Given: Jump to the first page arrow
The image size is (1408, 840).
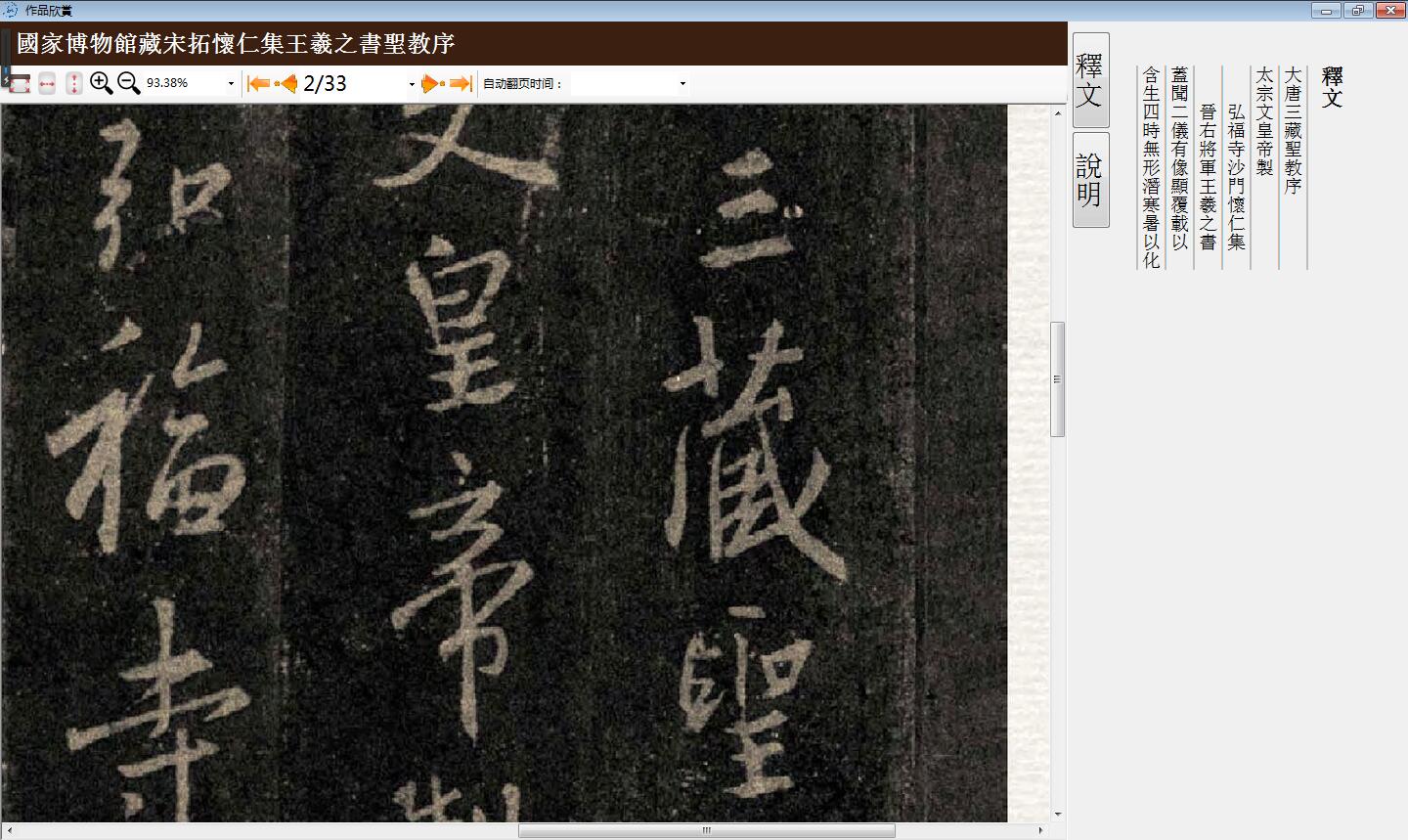Looking at the screenshot, I should 259,83.
